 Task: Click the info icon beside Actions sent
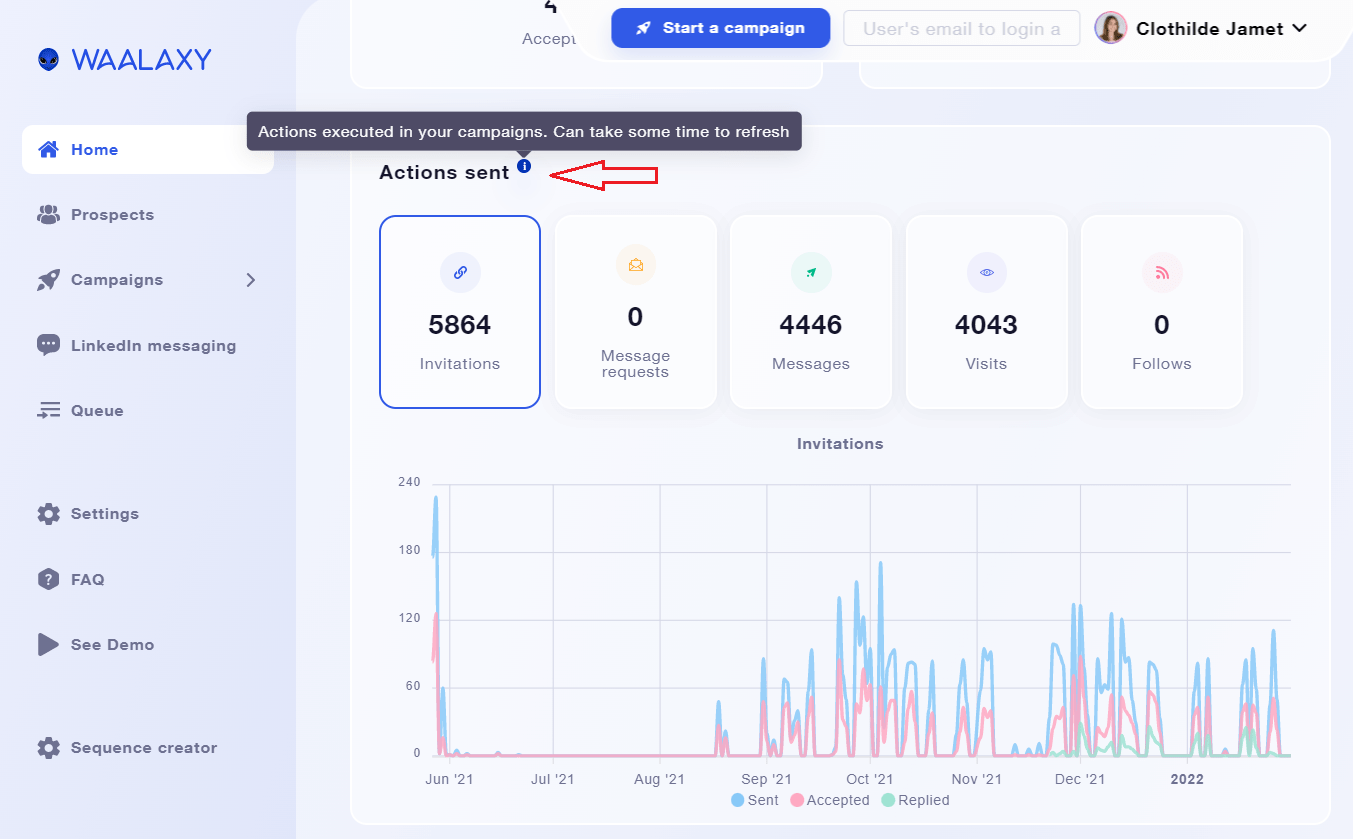(524, 166)
